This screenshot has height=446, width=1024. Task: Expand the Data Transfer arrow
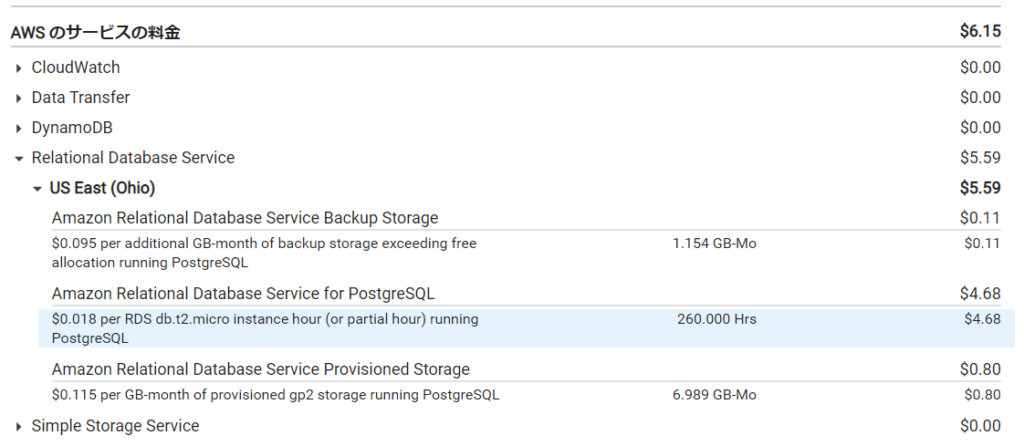19,98
